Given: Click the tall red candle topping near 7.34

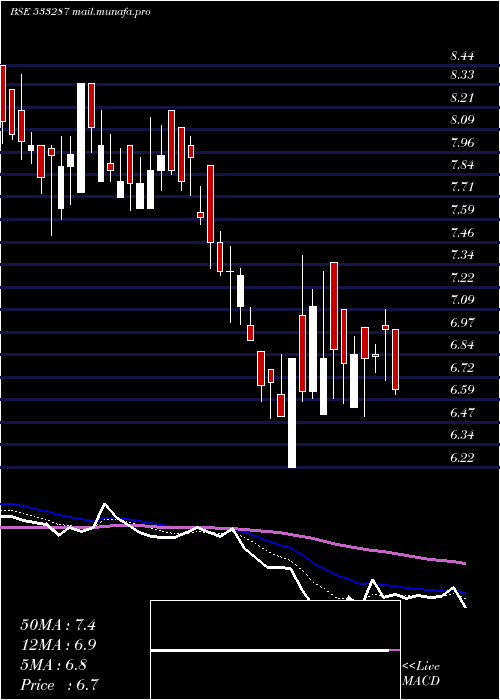Looking at the screenshot, I should click(334, 306).
